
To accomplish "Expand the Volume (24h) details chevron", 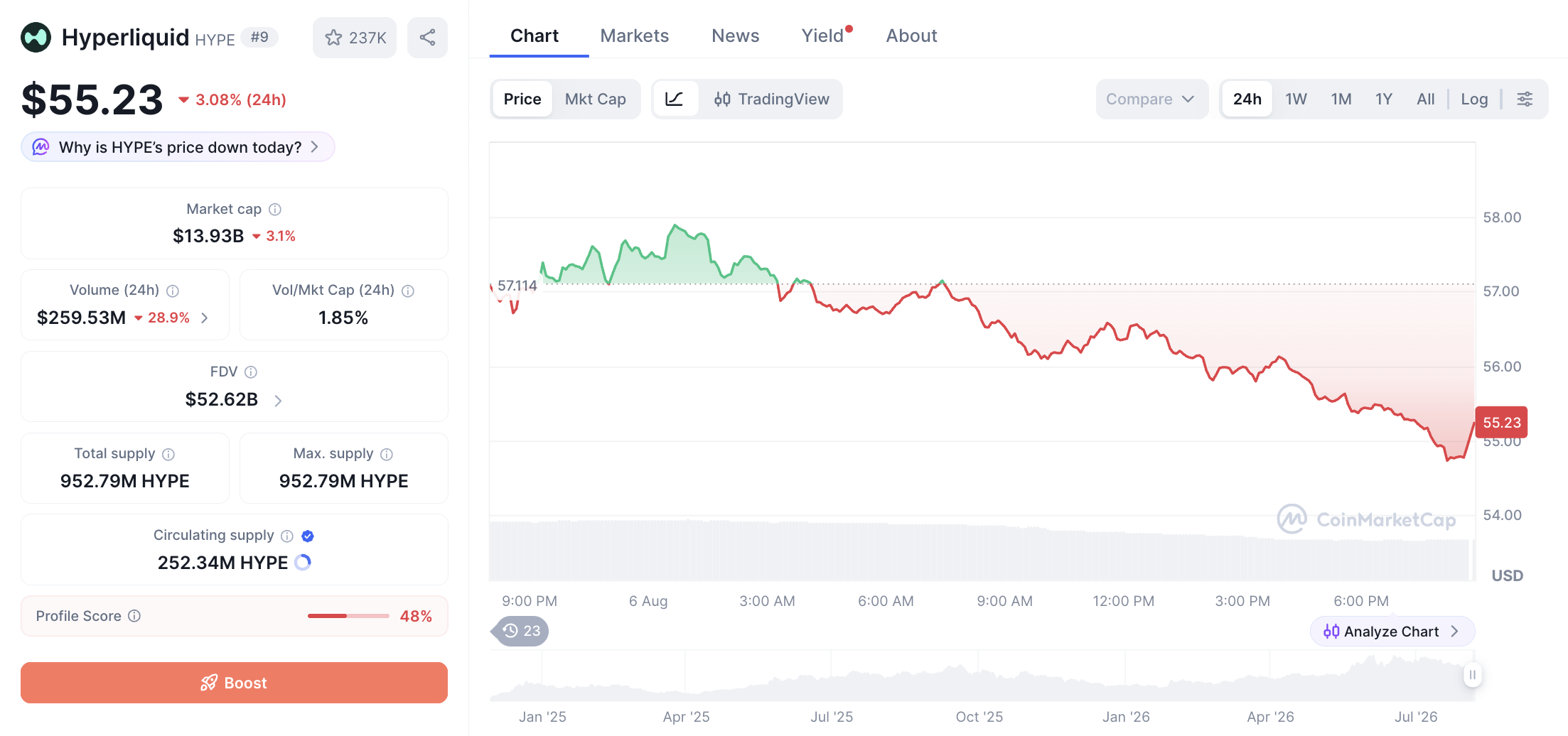I will 205,318.
